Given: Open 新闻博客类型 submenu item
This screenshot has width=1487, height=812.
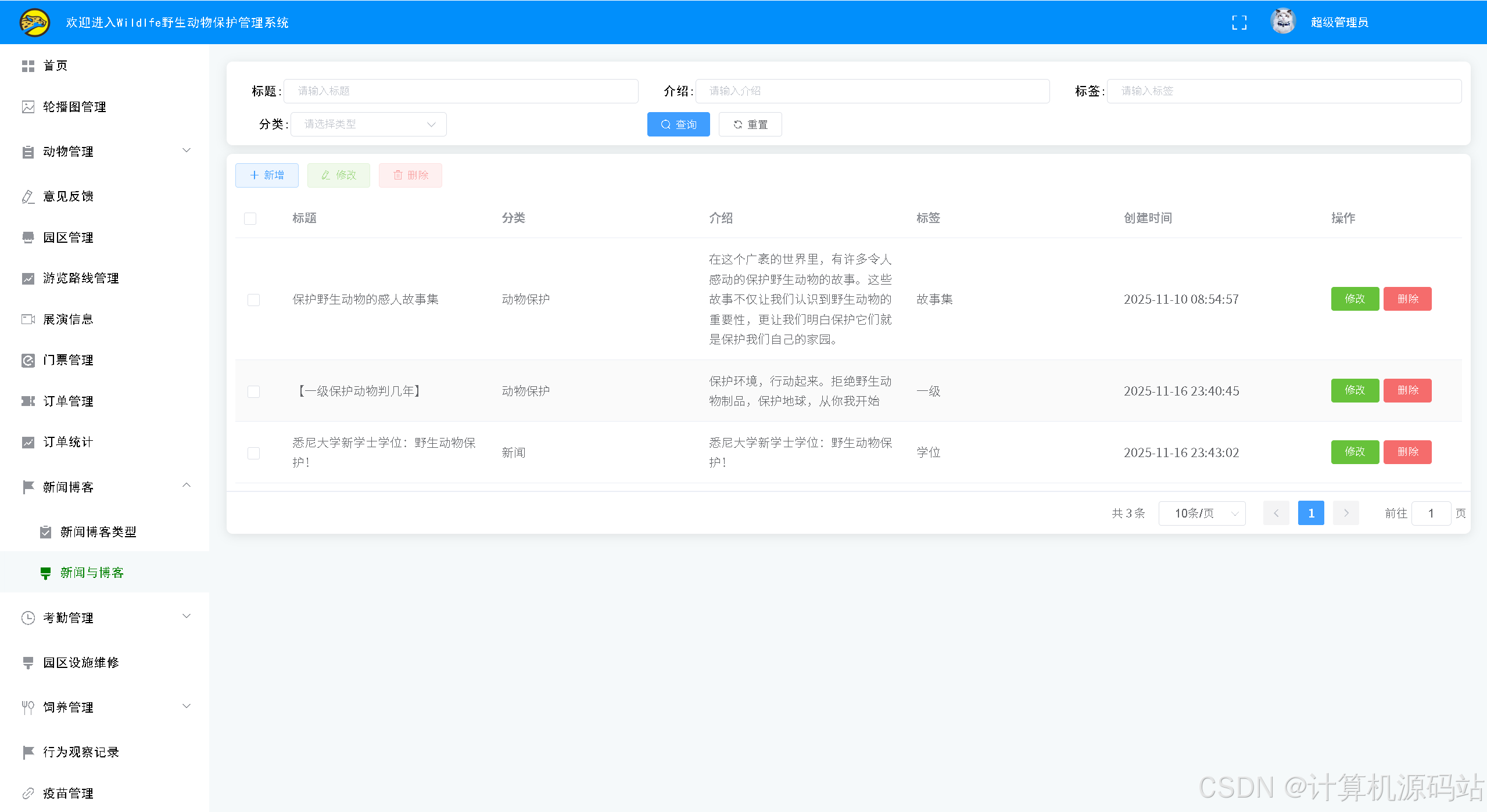Looking at the screenshot, I should (105, 532).
